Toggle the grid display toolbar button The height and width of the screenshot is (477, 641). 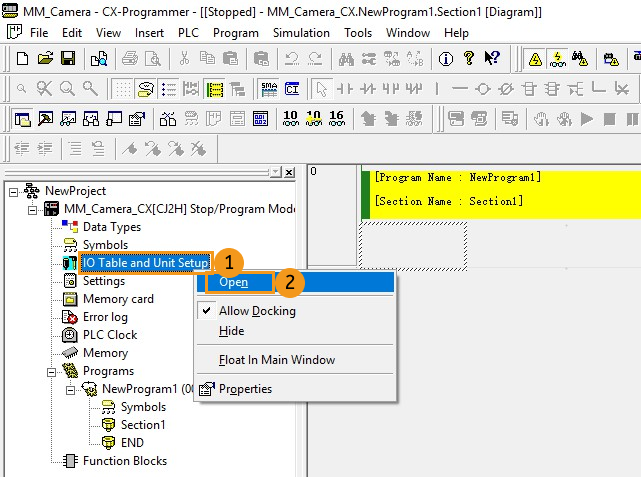122,89
